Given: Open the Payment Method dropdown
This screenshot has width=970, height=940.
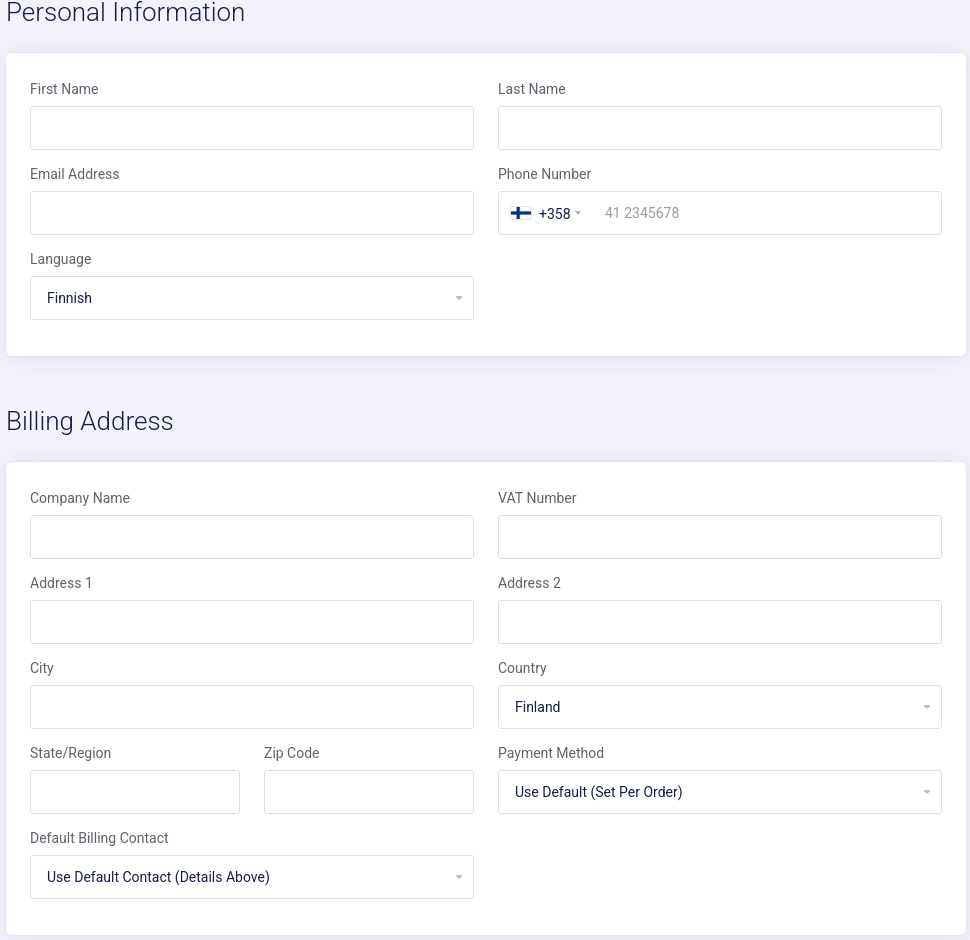Looking at the screenshot, I should [x=719, y=792].
